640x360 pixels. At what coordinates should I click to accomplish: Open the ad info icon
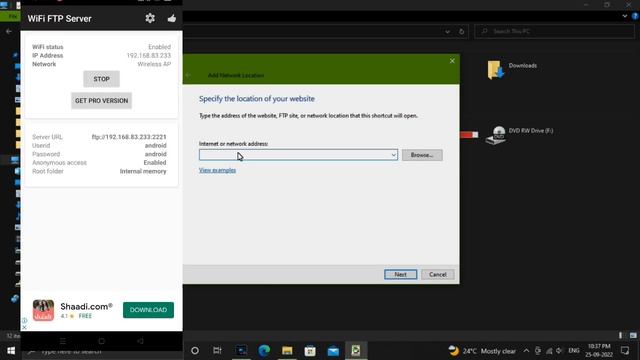coord(24,320)
